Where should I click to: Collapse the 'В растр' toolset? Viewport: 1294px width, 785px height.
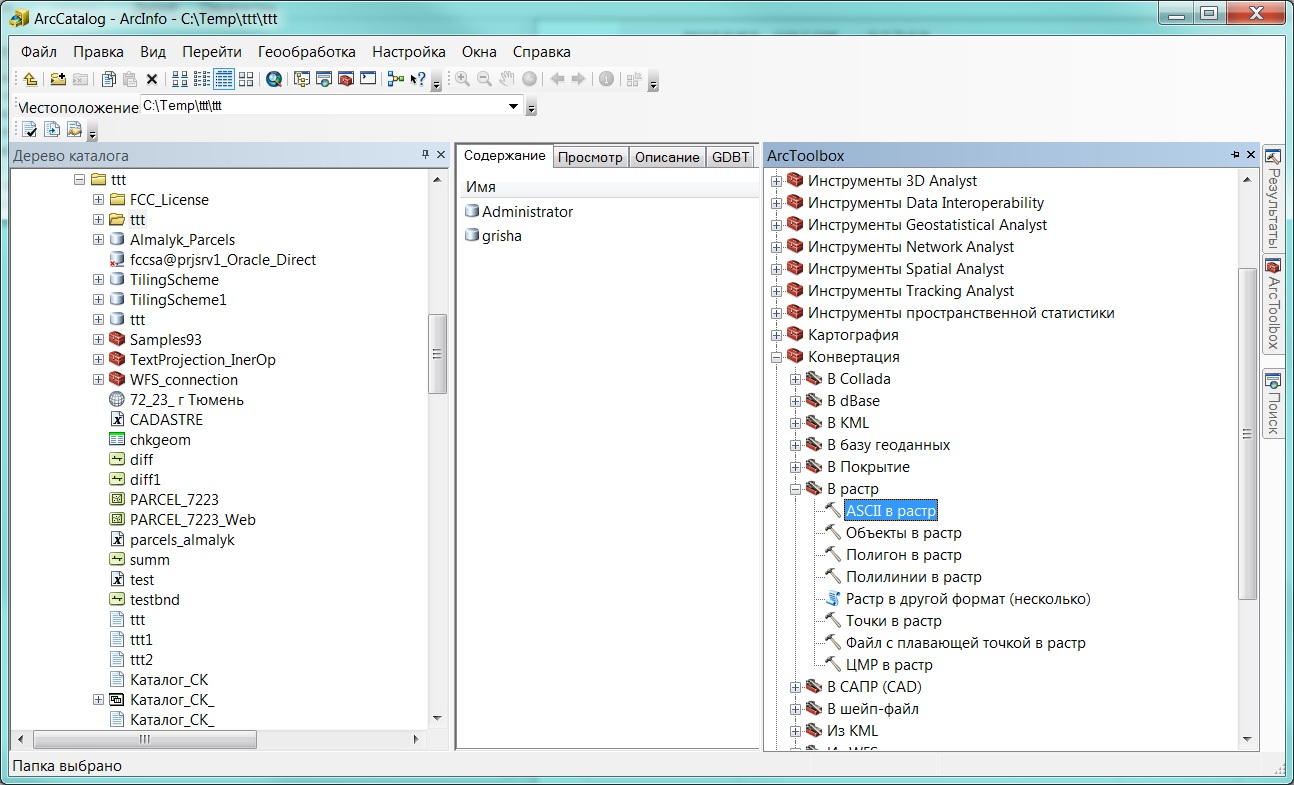(x=795, y=489)
